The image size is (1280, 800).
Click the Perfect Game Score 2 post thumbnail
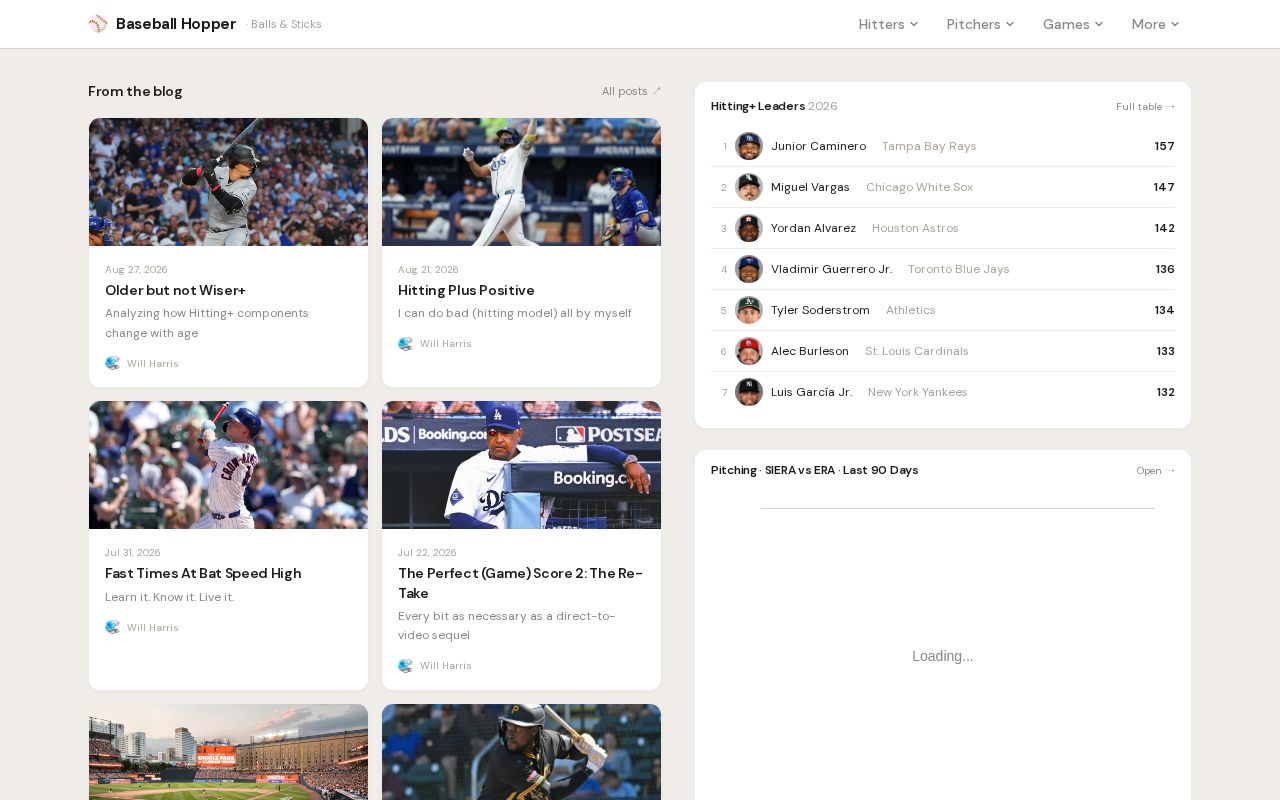(521, 465)
